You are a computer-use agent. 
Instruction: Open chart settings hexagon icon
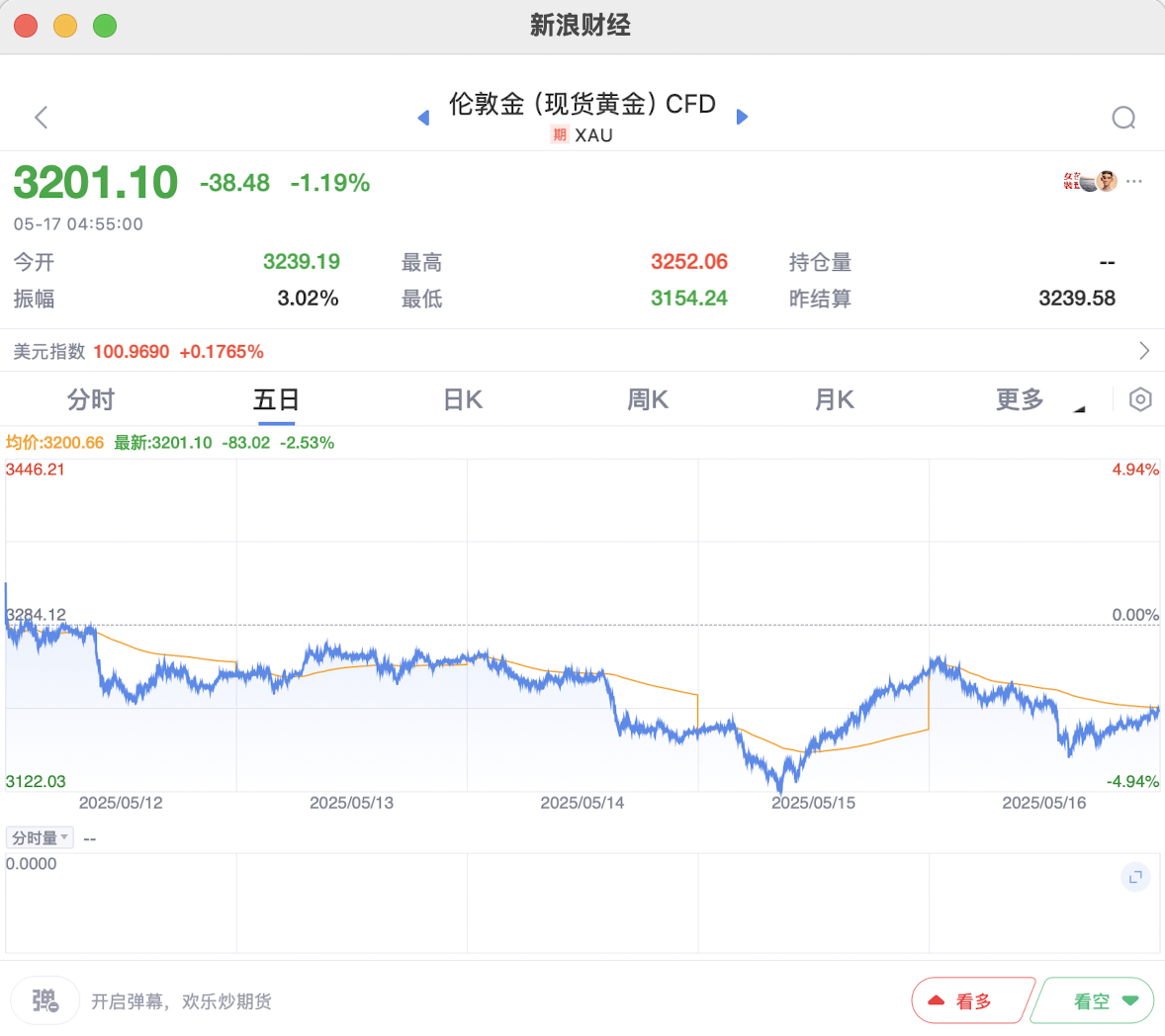pos(1139,399)
